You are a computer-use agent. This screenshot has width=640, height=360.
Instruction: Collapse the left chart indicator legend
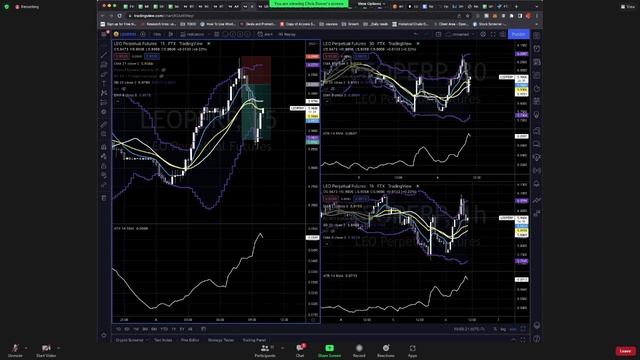(118, 101)
